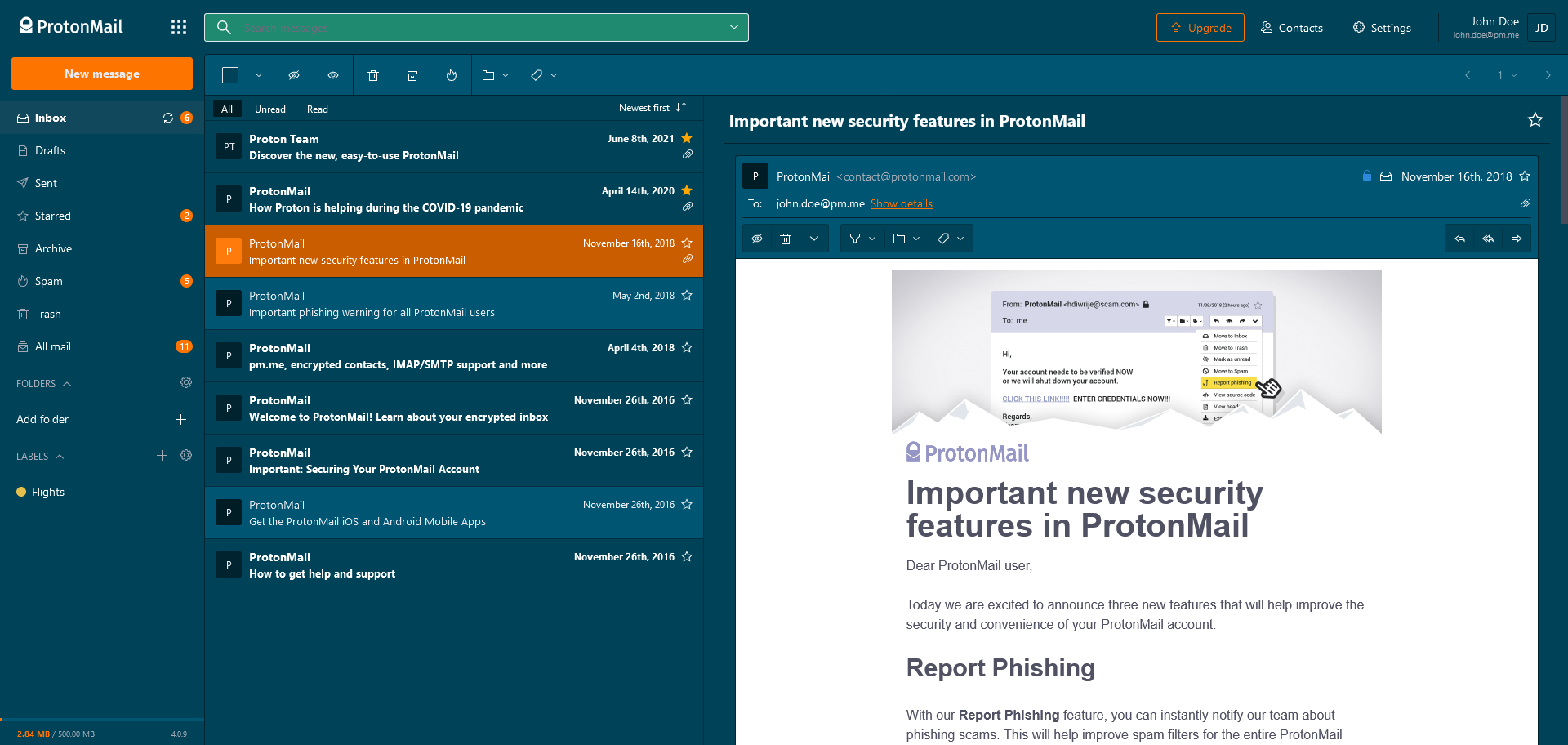
Task: Star the How to get help and support message
Action: (687, 556)
